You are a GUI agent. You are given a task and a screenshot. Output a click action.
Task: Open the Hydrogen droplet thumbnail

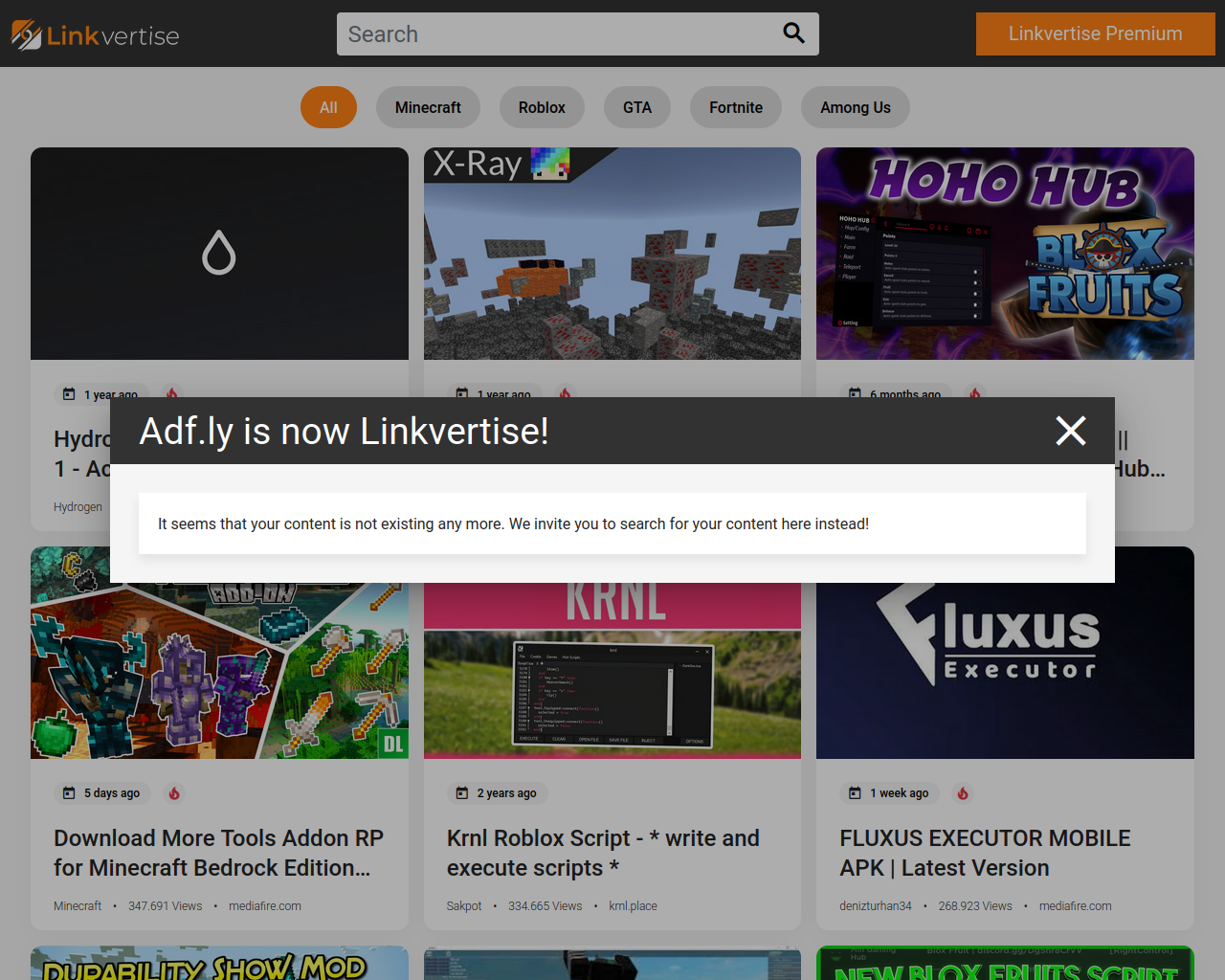219,254
